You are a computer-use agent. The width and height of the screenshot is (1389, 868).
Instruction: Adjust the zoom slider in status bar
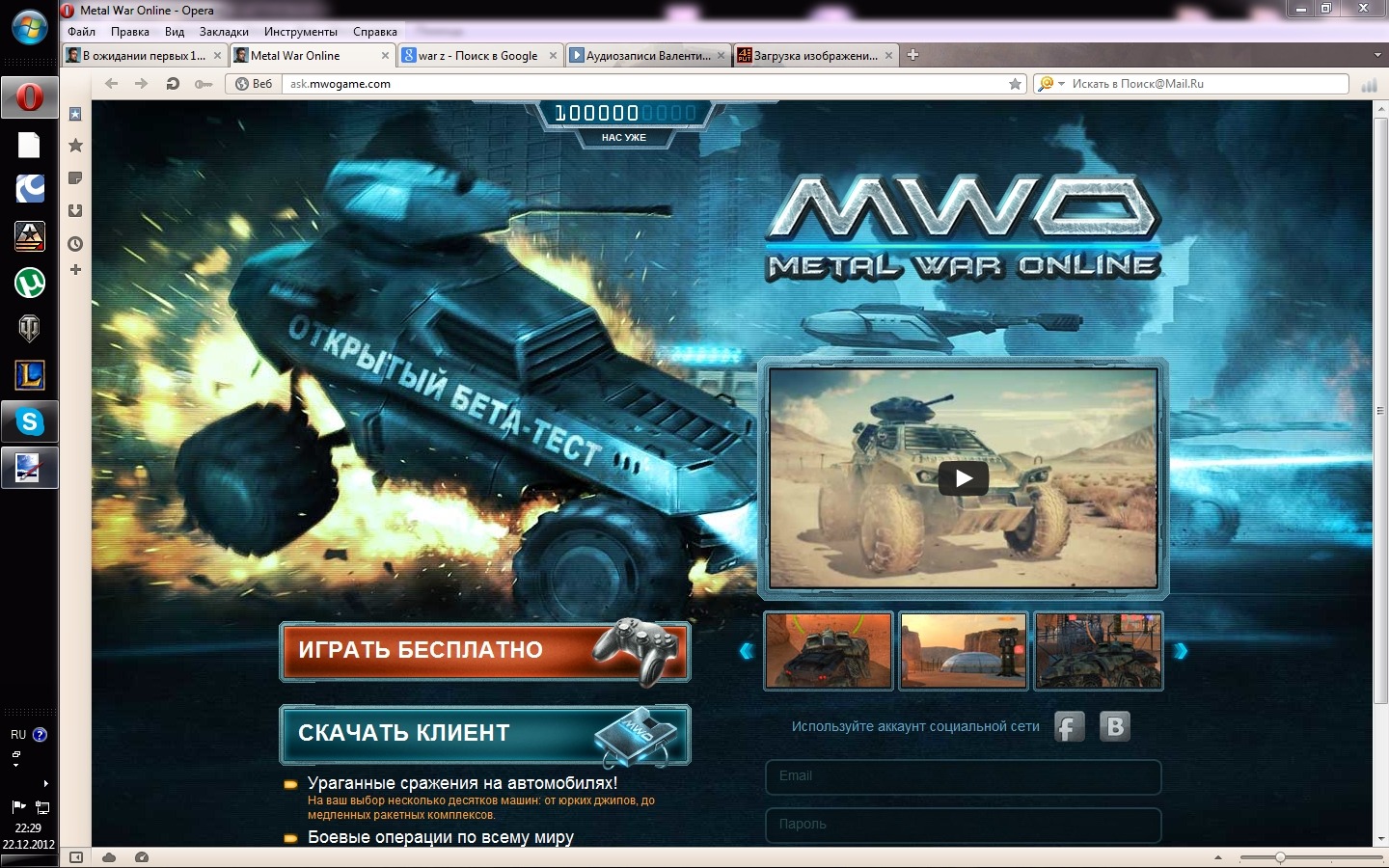1280,857
